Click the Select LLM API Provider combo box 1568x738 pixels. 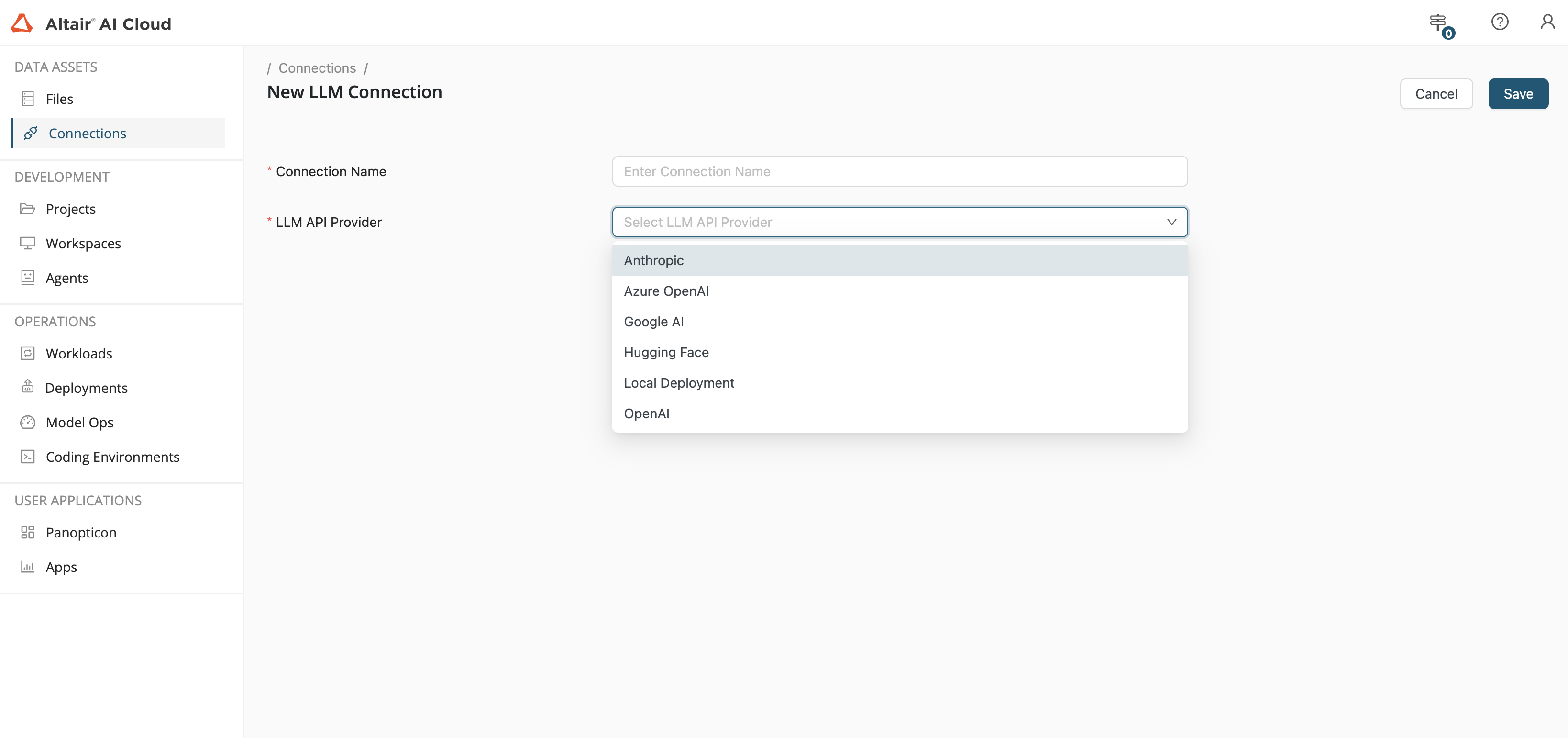click(900, 222)
